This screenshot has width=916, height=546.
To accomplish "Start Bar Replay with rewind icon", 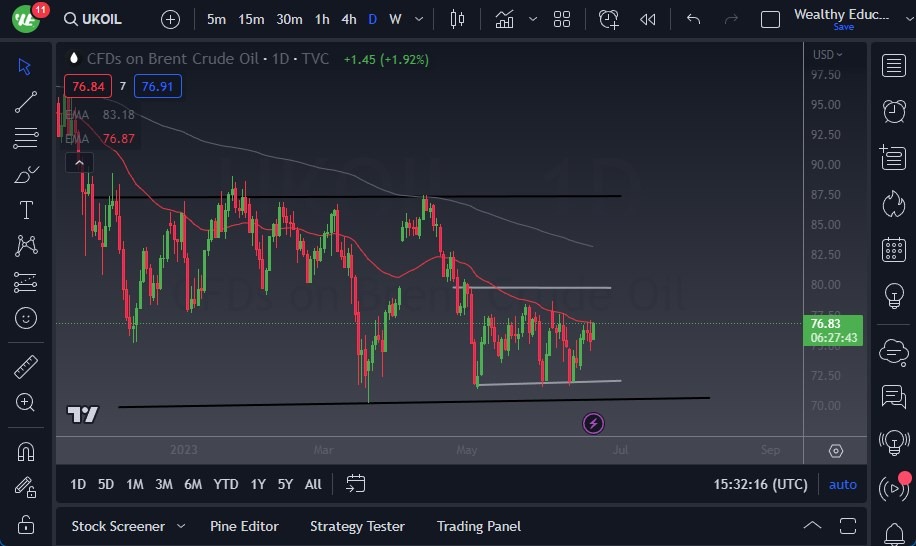I will tap(648, 19).
